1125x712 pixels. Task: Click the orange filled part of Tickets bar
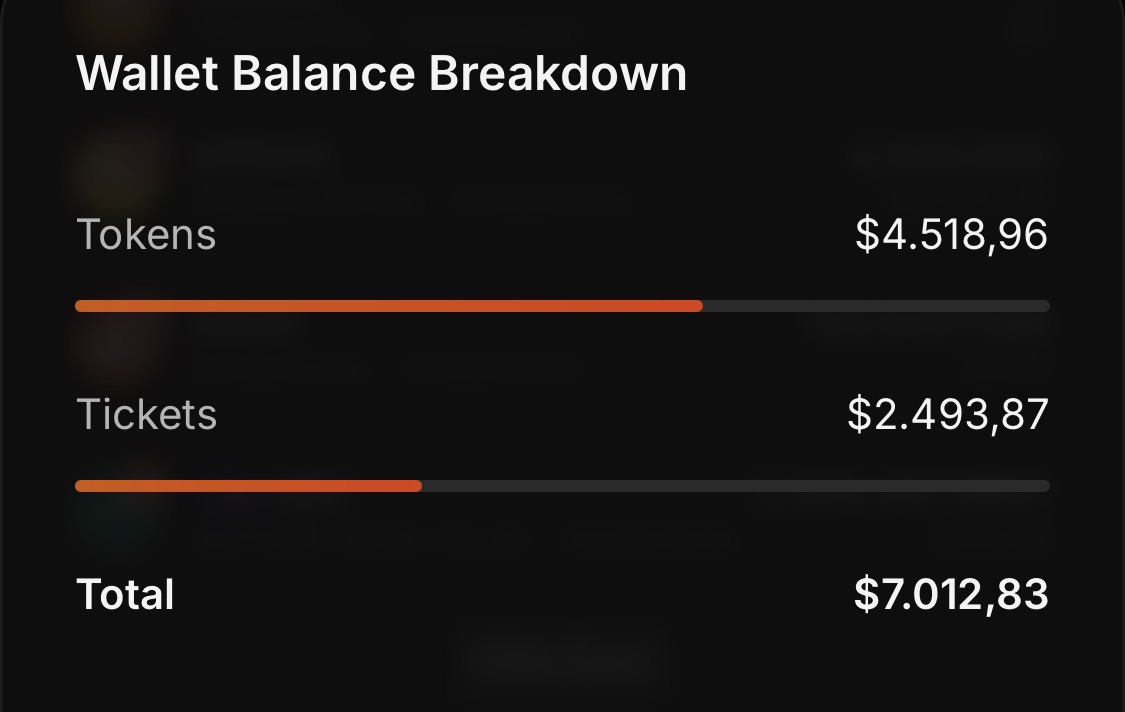pyautogui.click(x=248, y=486)
